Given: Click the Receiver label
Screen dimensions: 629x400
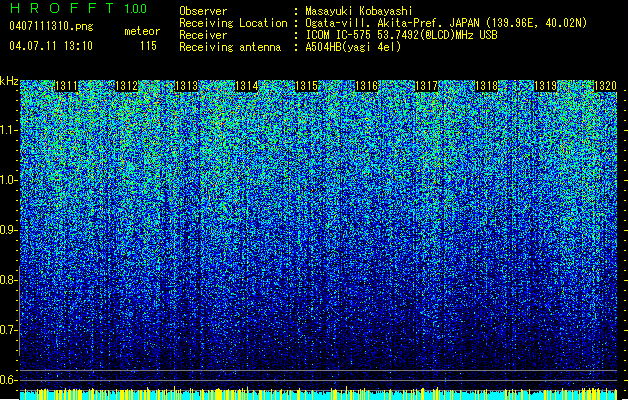Looking at the screenshot, I should [x=203, y=35].
